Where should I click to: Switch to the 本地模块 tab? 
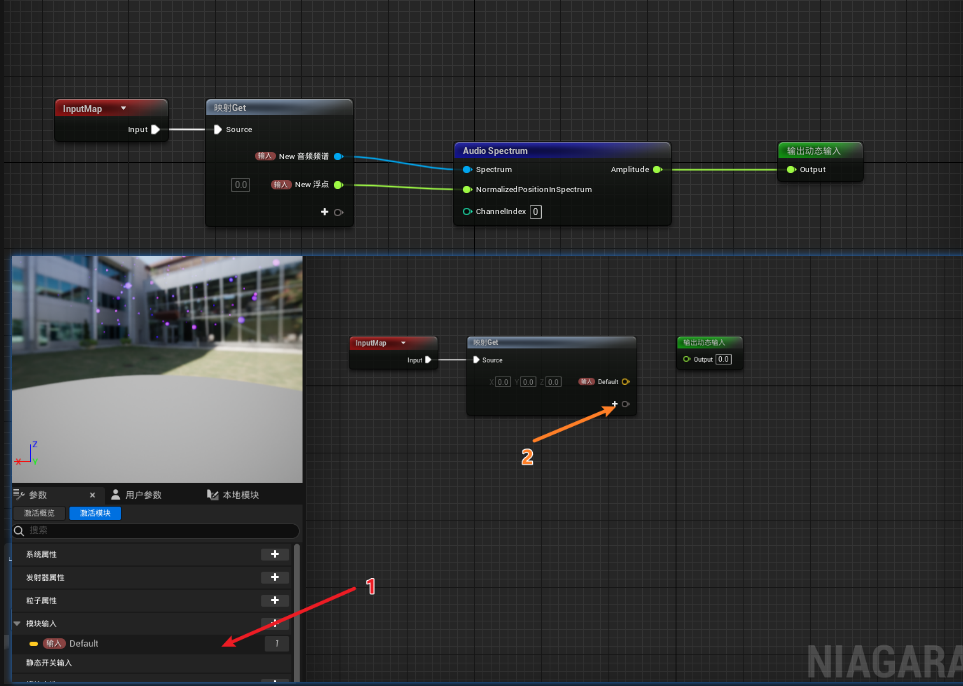(x=241, y=495)
